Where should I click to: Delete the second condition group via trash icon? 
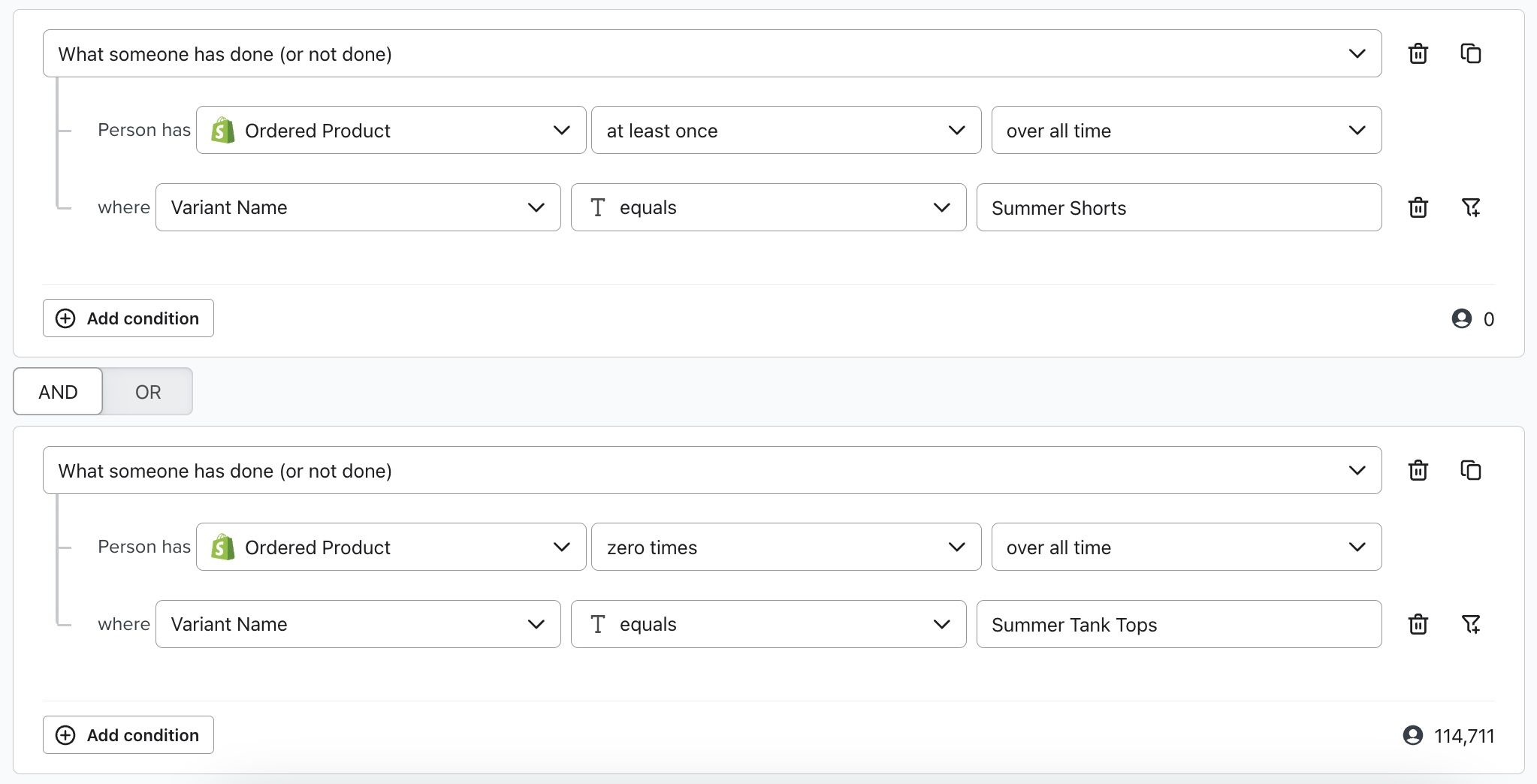tap(1418, 471)
